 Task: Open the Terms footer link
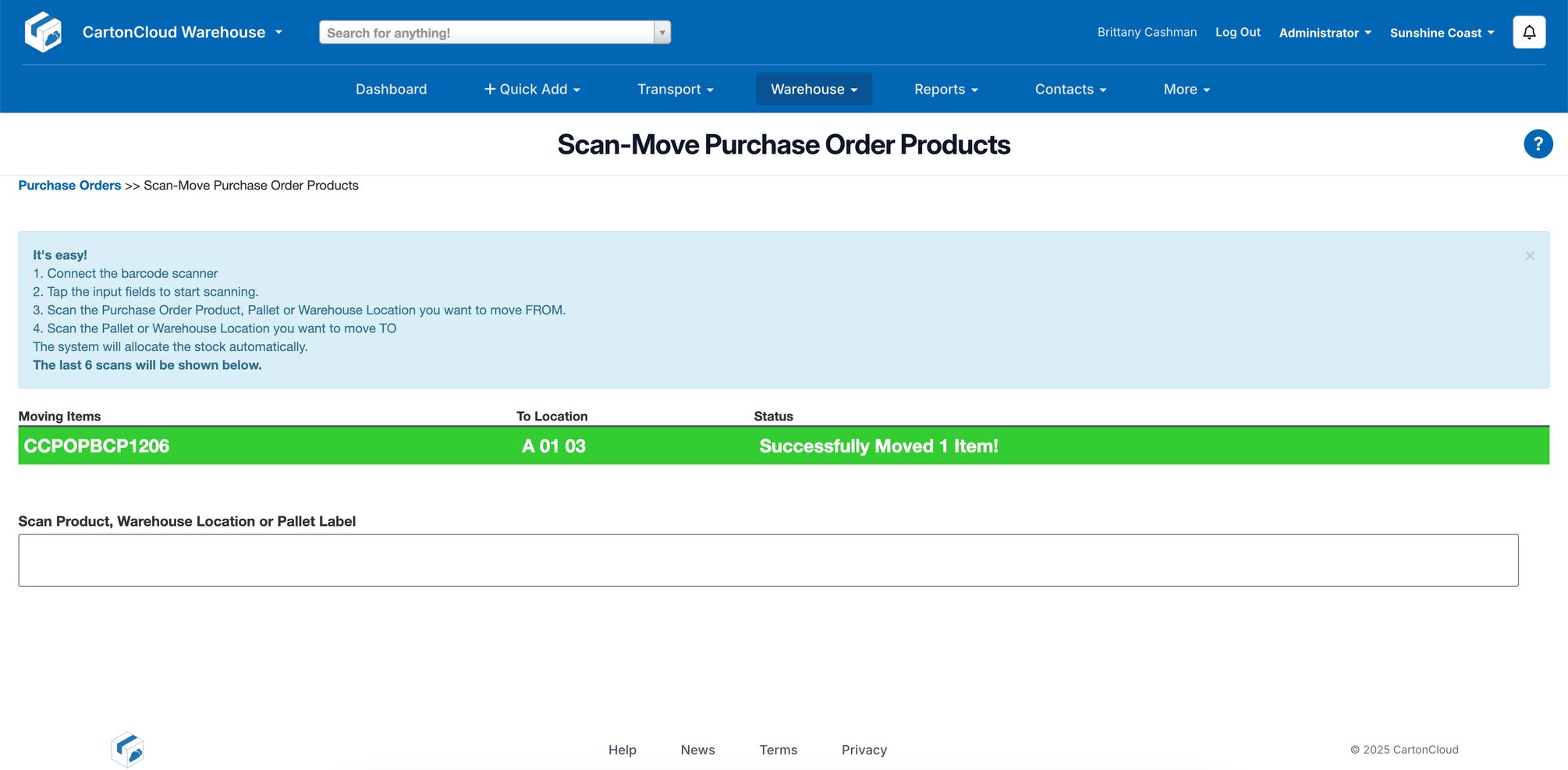click(x=778, y=750)
